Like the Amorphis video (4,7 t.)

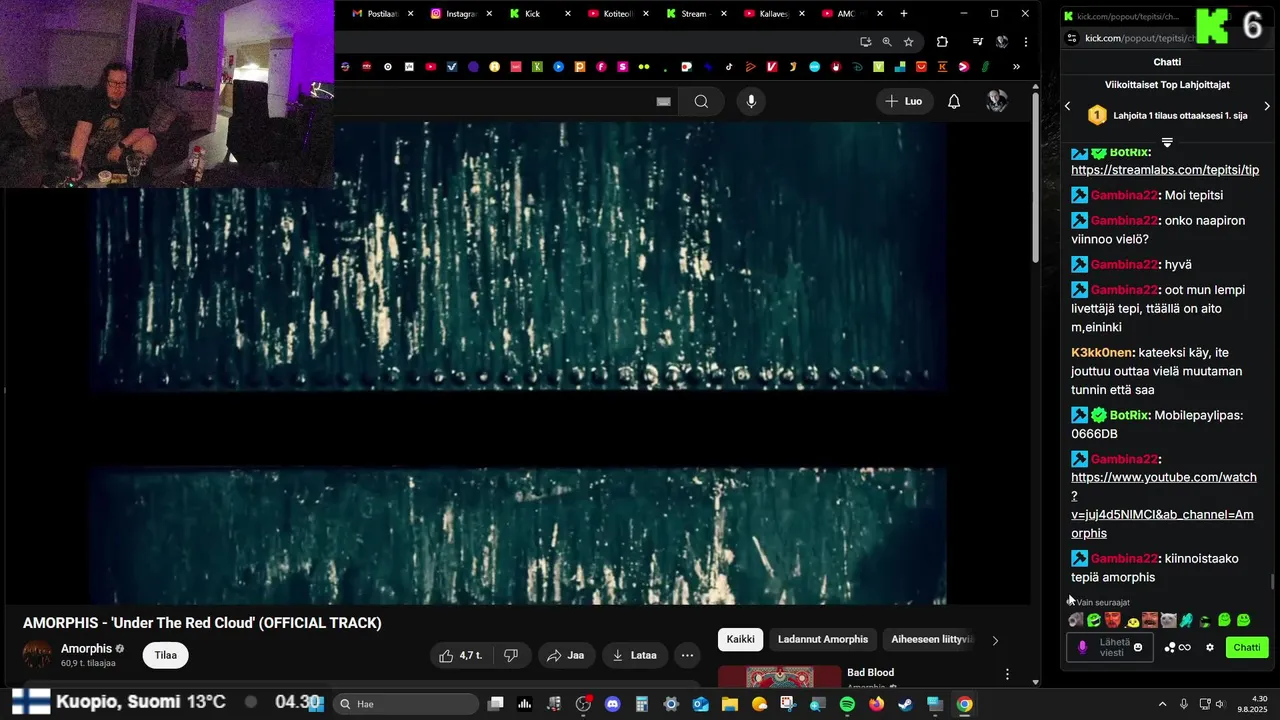pos(460,655)
